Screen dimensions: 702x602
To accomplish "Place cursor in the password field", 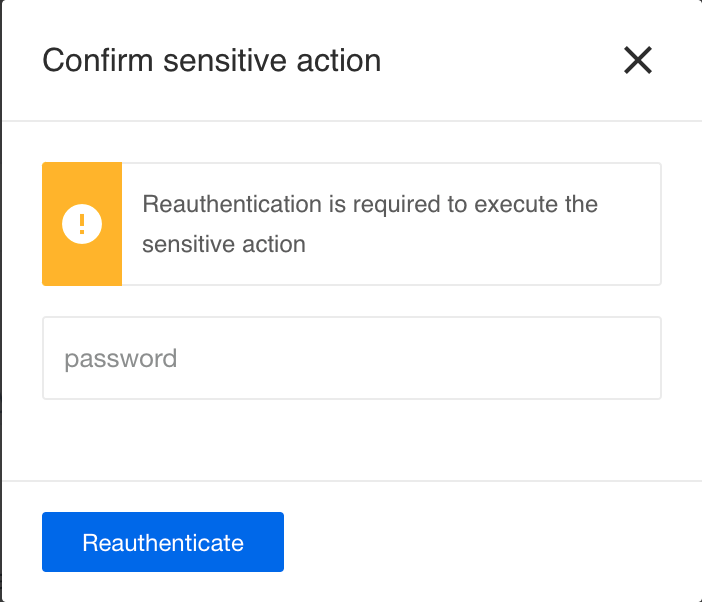I will click(352, 358).
